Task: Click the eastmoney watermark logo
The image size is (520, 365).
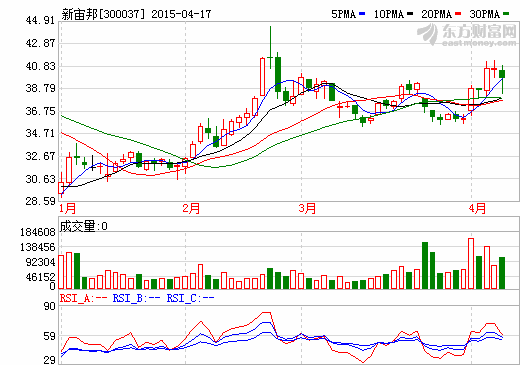Action: click(467, 34)
